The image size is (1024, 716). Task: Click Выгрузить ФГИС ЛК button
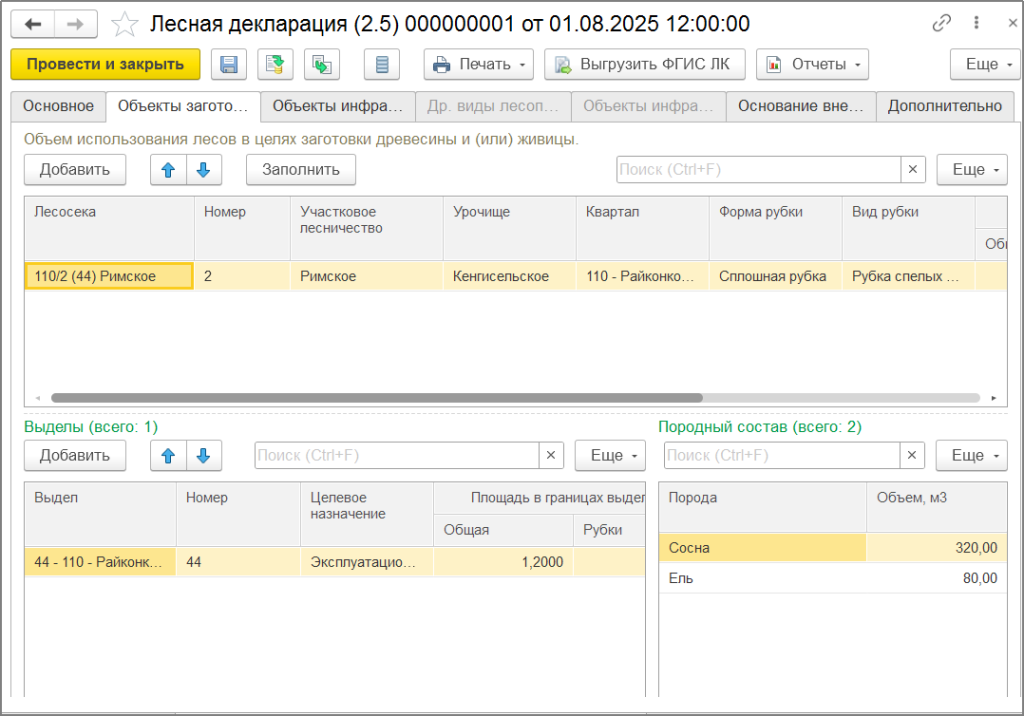(x=645, y=64)
